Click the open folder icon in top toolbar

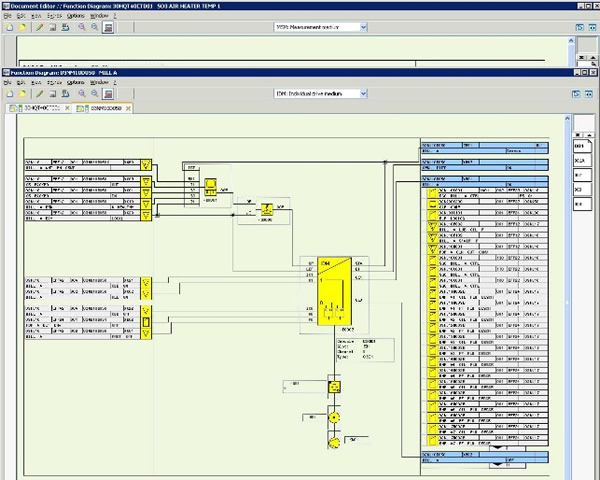coord(22,28)
